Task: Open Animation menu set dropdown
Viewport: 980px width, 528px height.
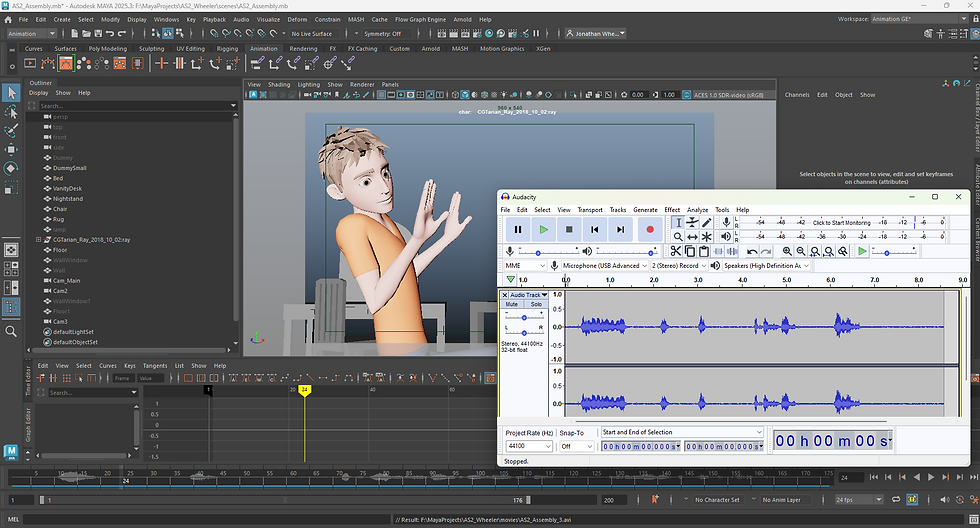Action: [31, 34]
